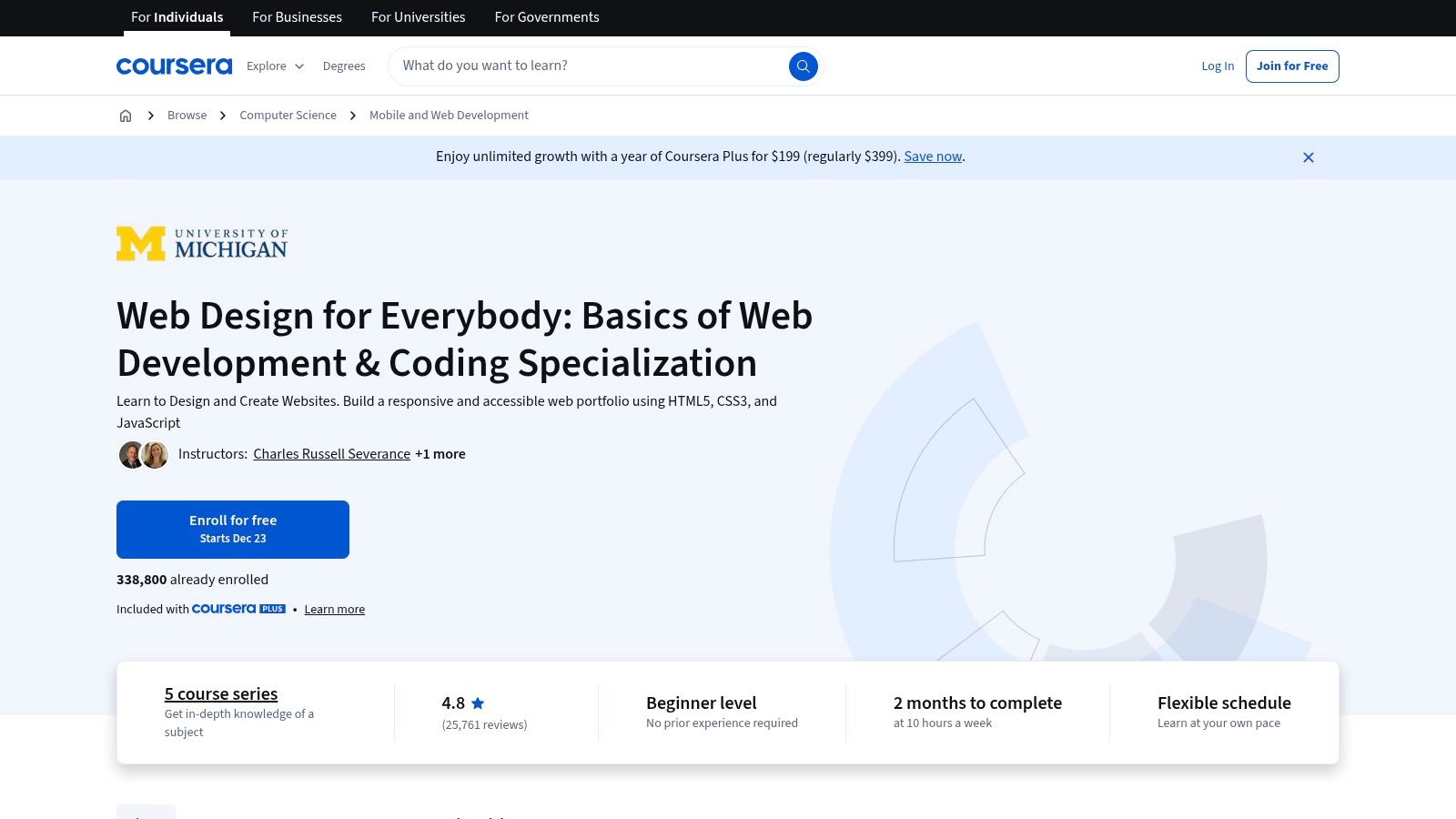Click the search magnifier icon
The height and width of the screenshot is (819, 1456).
(803, 66)
